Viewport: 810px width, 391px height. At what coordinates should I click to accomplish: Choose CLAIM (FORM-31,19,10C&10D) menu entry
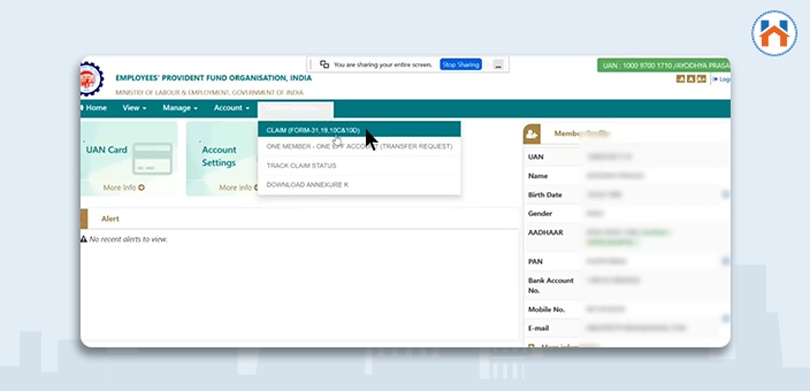pyautogui.click(x=359, y=130)
